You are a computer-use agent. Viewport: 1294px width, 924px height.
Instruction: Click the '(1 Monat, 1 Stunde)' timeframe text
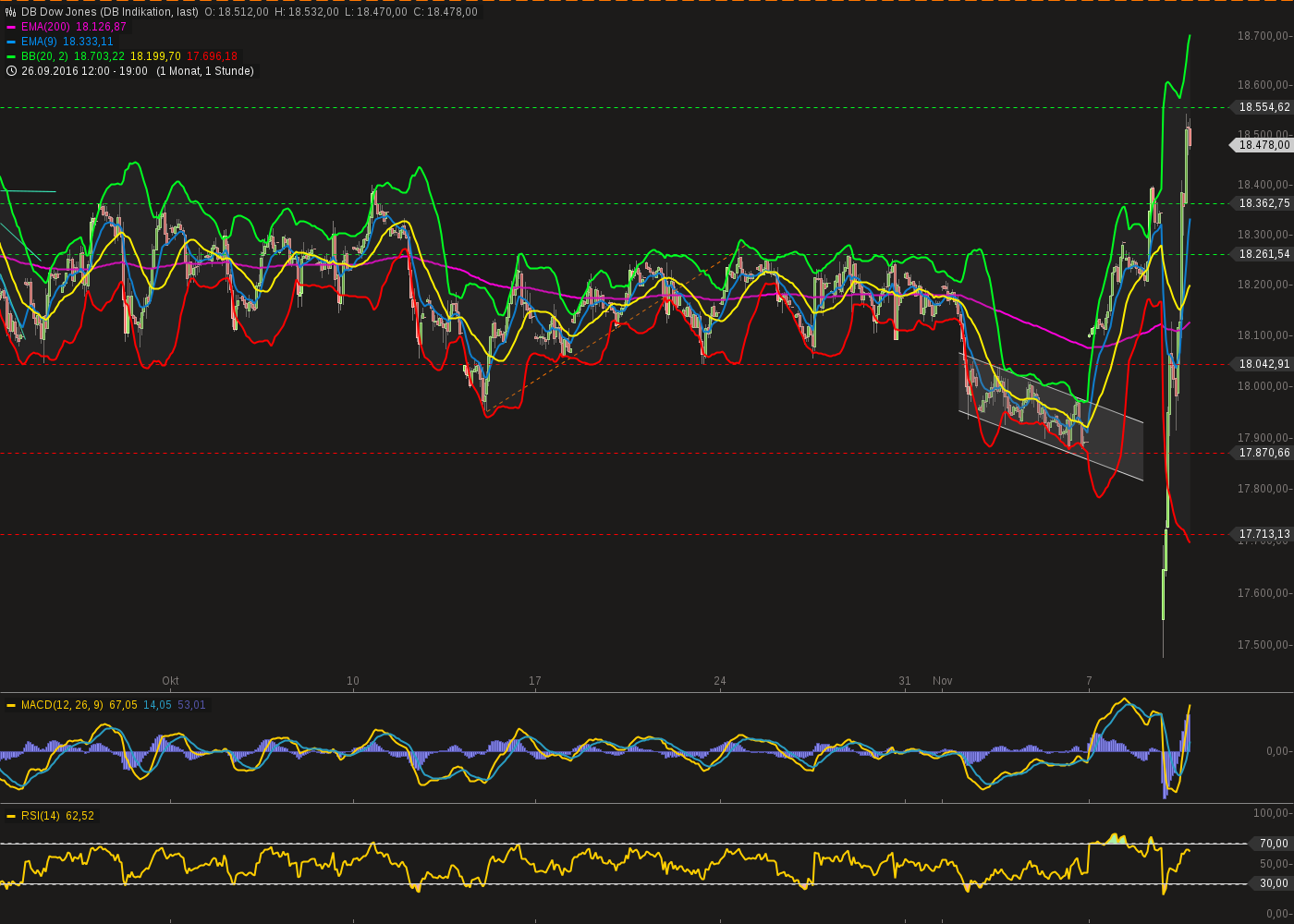pos(204,71)
